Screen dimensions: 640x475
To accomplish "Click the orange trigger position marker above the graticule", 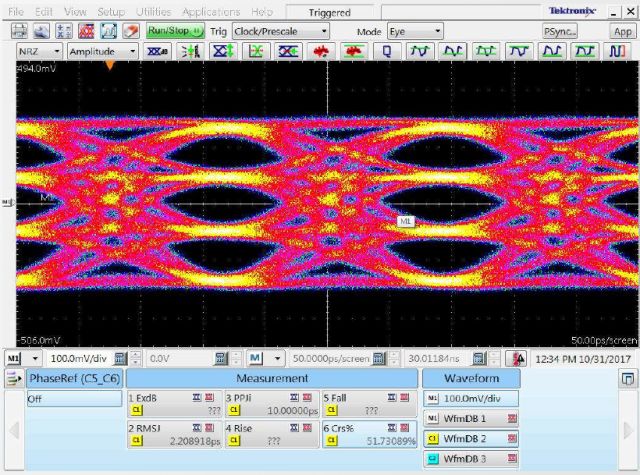I will 110,65.
